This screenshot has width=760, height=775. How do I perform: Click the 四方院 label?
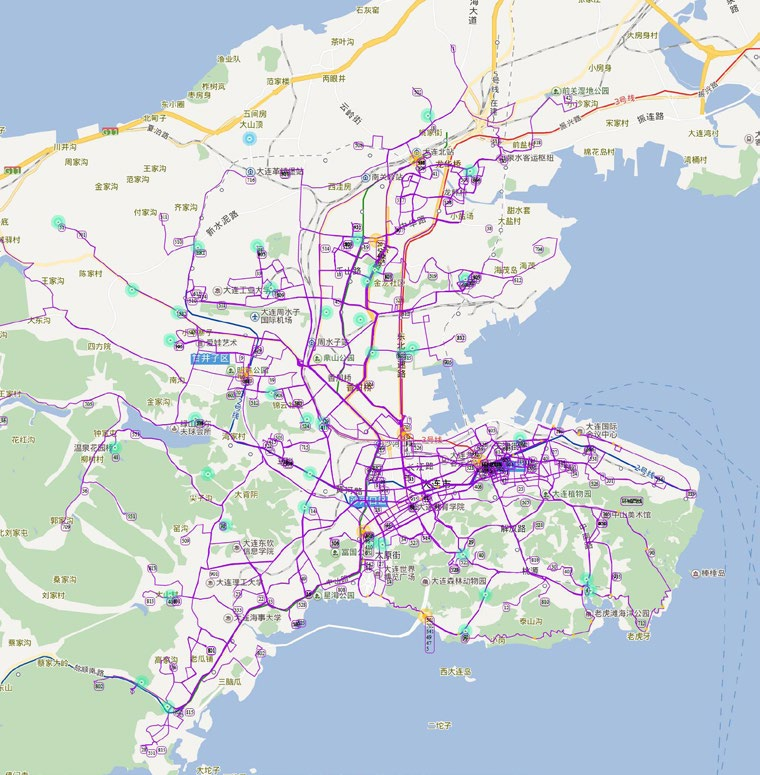click(99, 346)
